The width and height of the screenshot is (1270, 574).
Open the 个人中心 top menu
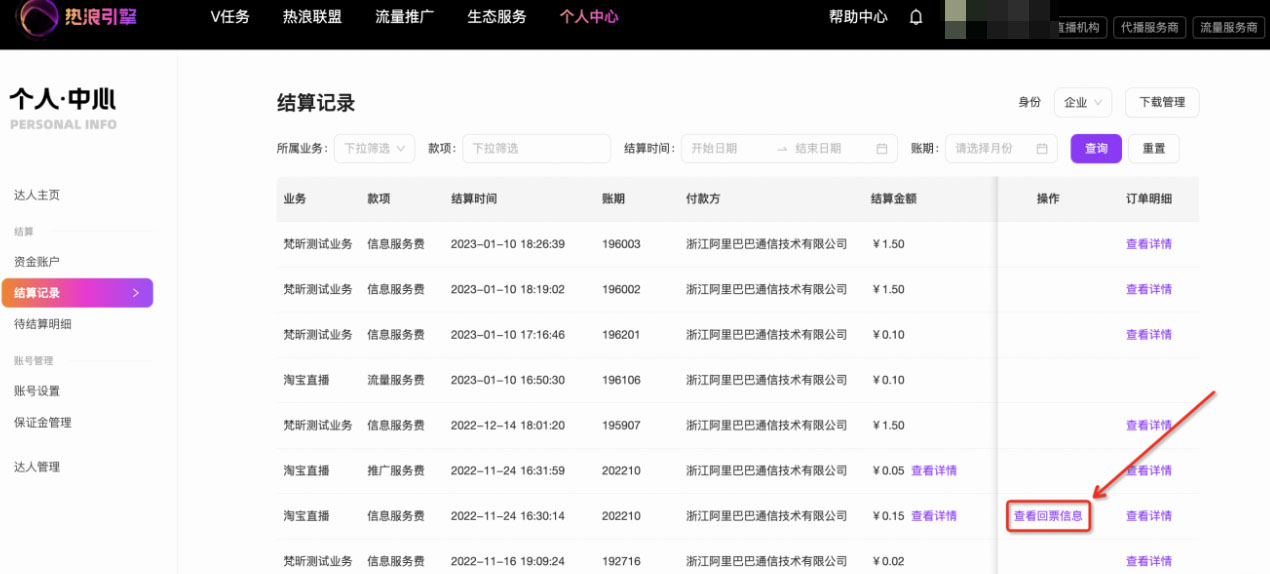coord(589,17)
